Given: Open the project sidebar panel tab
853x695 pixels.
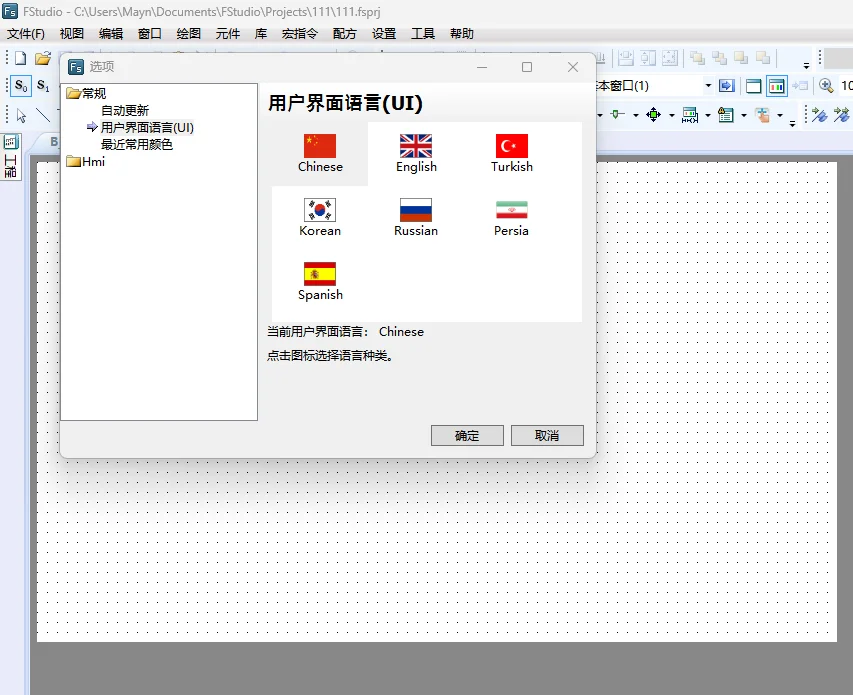Looking at the screenshot, I should click(11, 158).
